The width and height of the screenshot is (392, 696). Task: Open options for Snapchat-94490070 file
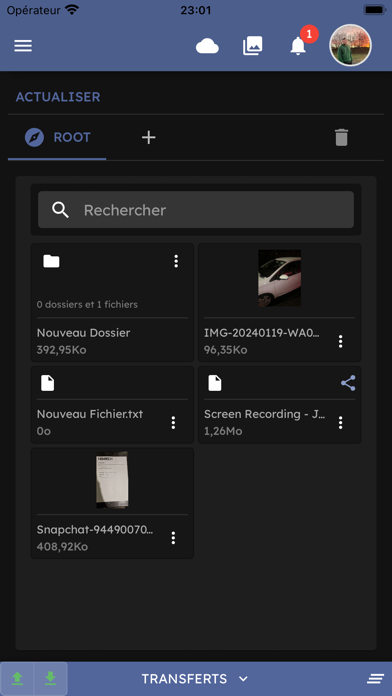point(174,538)
